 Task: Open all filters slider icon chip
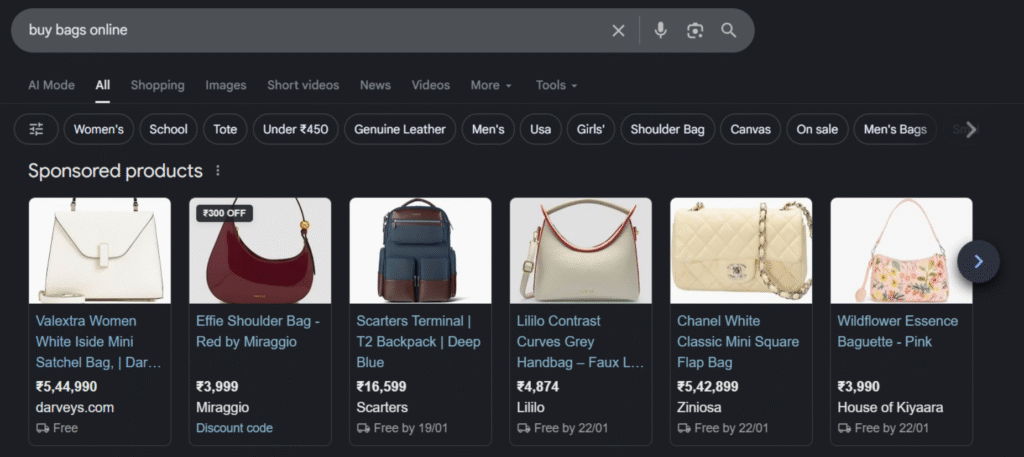click(x=37, y=129)
